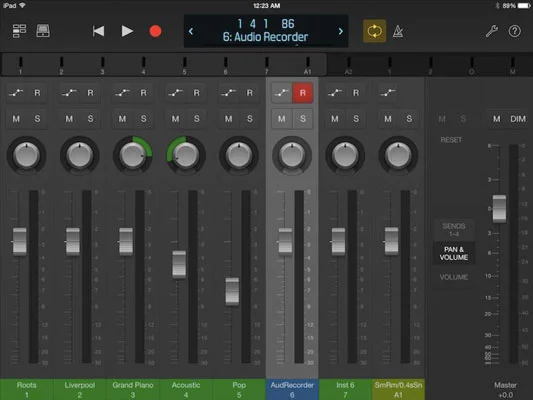Tap the battery indicator in status bar

point(523,6)
